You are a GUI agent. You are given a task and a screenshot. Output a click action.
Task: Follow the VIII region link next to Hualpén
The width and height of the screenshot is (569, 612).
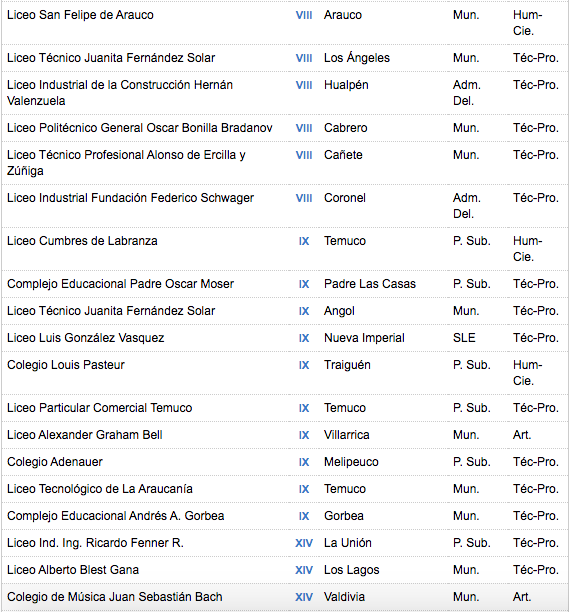pos(304,85)
